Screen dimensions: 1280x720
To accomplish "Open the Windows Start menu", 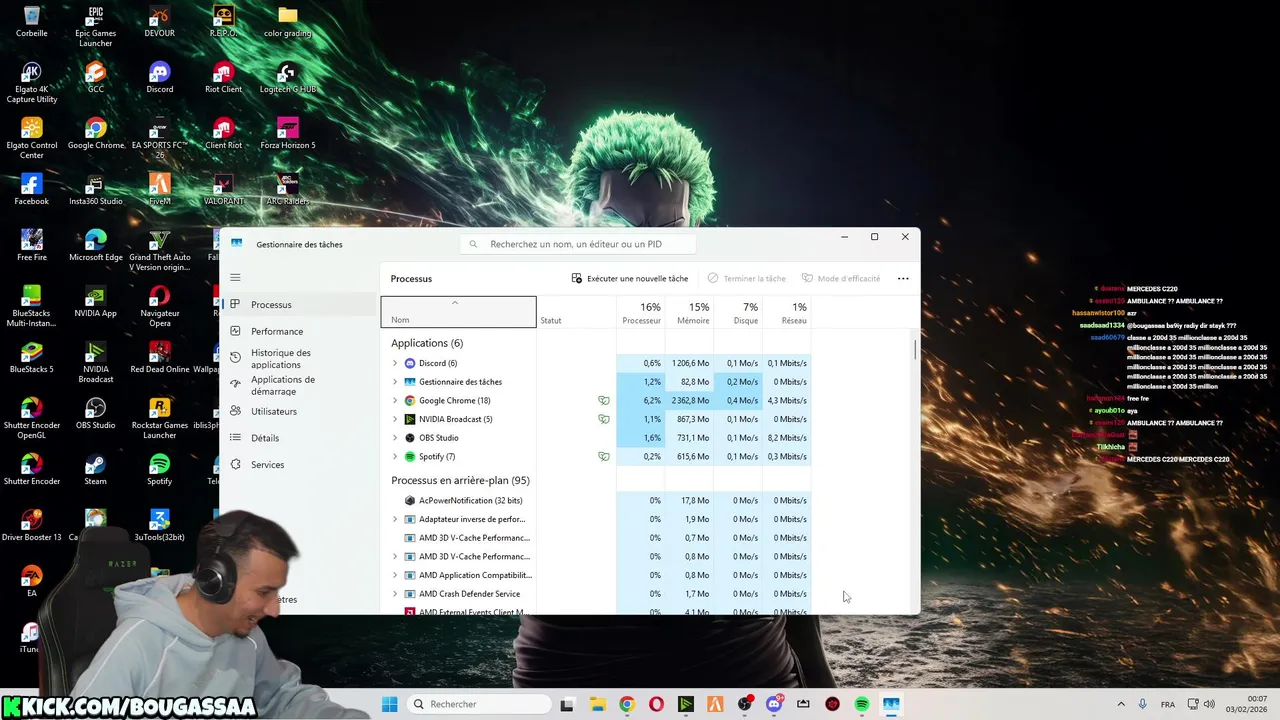I will click(389, 704).
